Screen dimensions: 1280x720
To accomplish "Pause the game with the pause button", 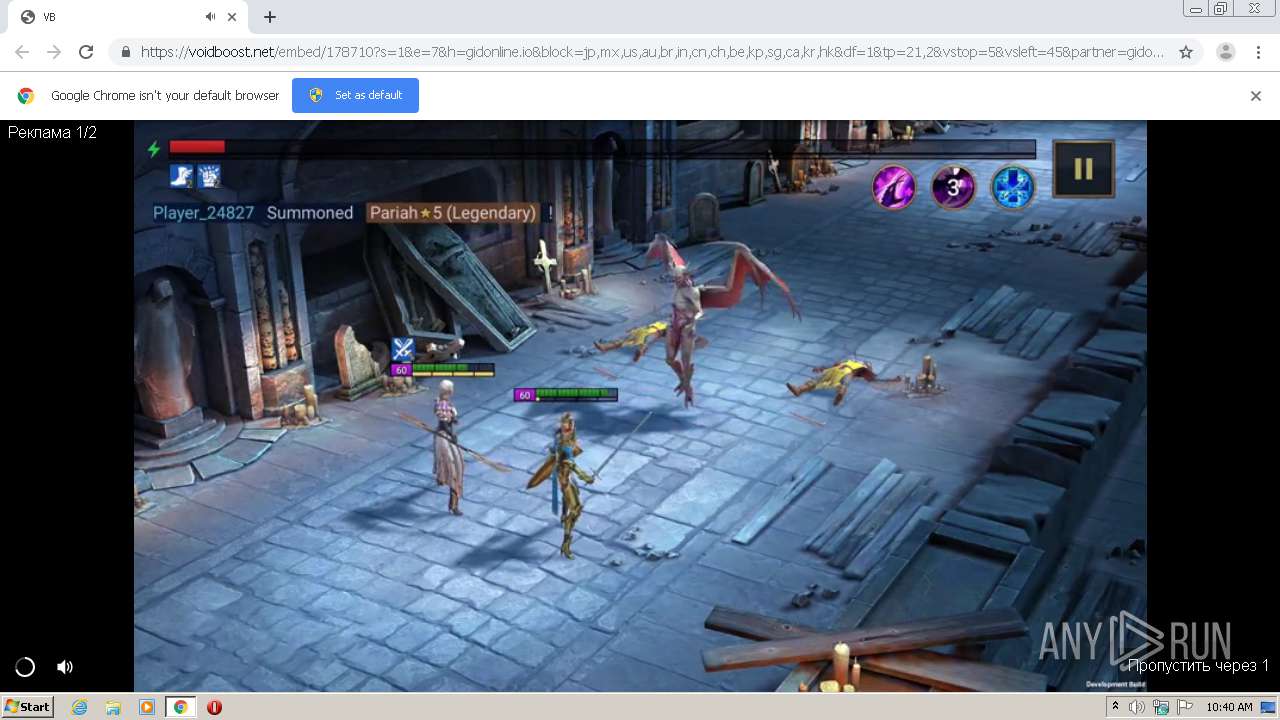I will [1083, 168].
